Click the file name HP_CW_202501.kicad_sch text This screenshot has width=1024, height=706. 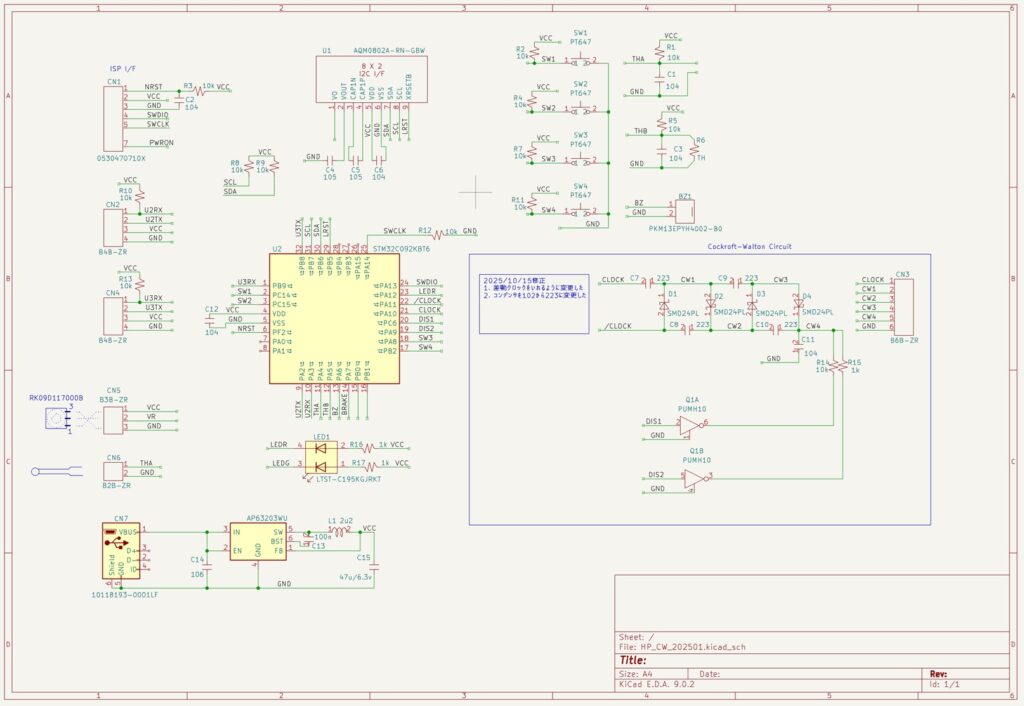point(690,647)
